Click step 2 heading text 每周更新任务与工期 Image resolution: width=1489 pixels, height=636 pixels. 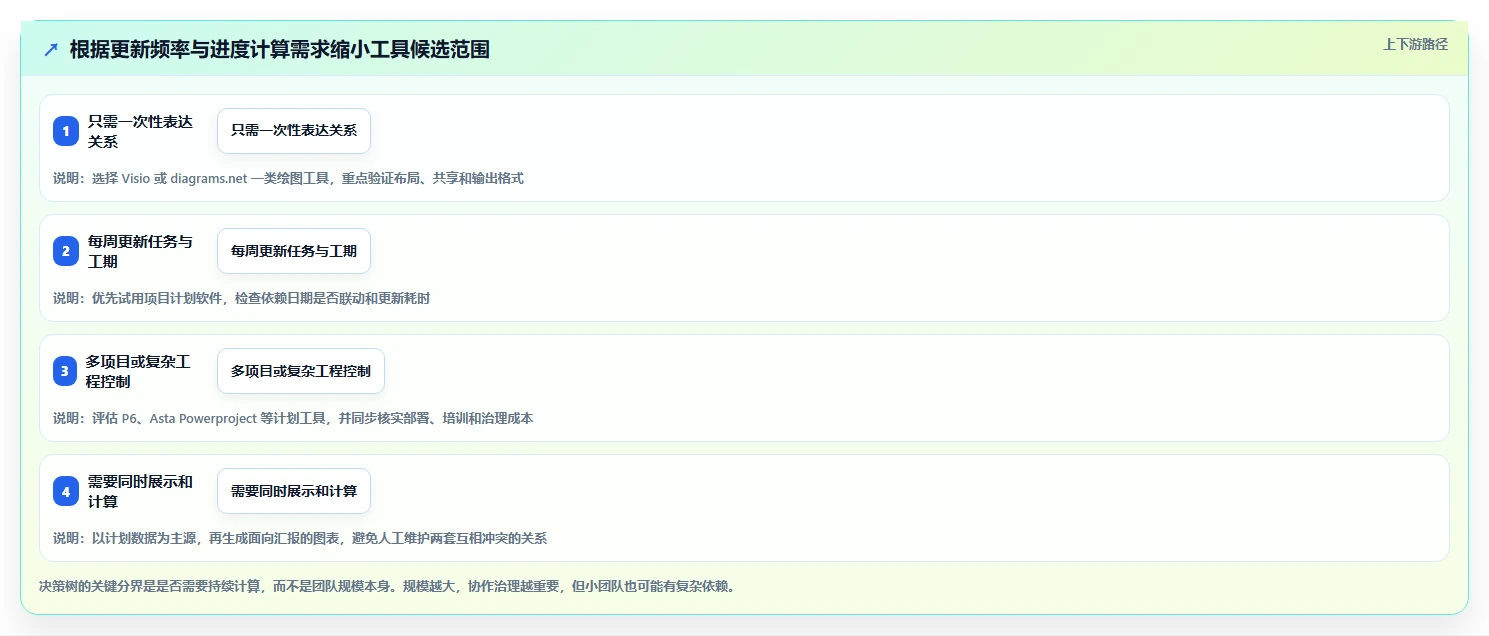point(140,251)
